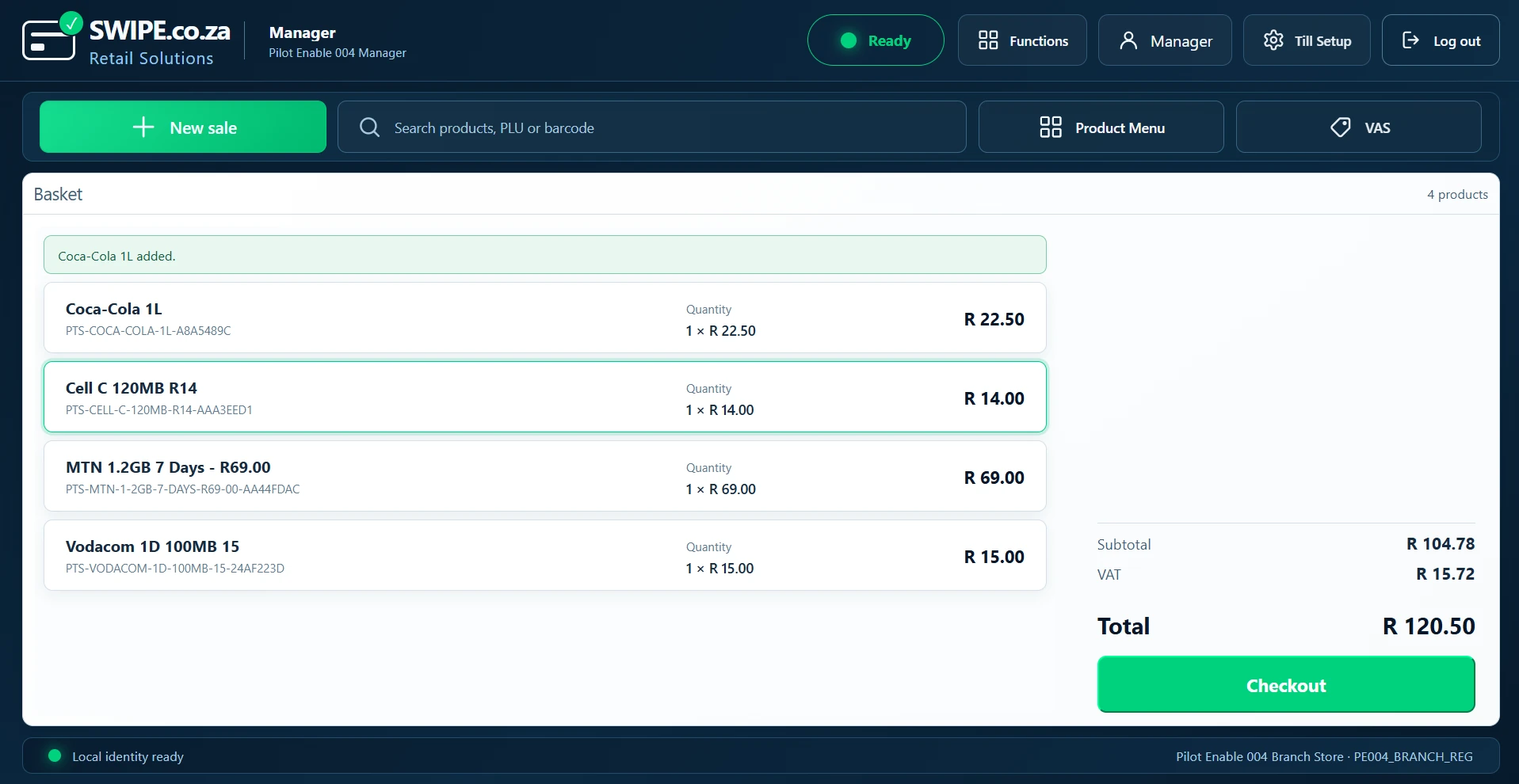Screen dimensions: 1519x784
Task: Click the Manager person icon
Action: pyautogui.click(x=1128, y=40)
